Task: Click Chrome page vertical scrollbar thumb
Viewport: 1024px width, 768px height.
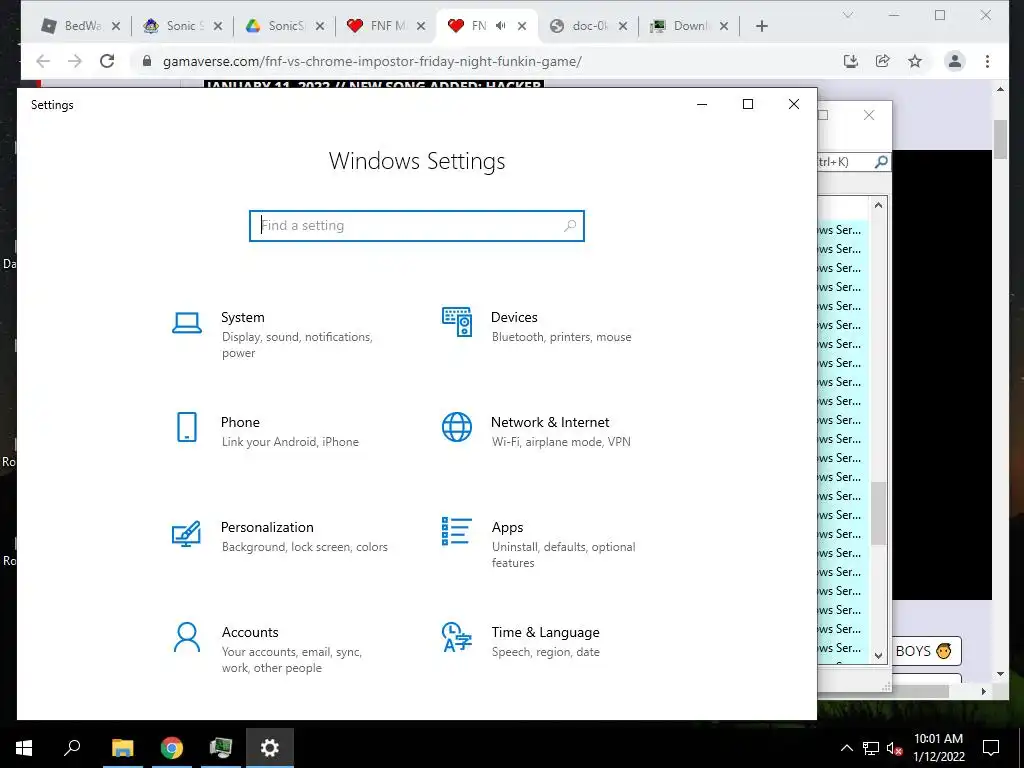Action: point(1000,139)
